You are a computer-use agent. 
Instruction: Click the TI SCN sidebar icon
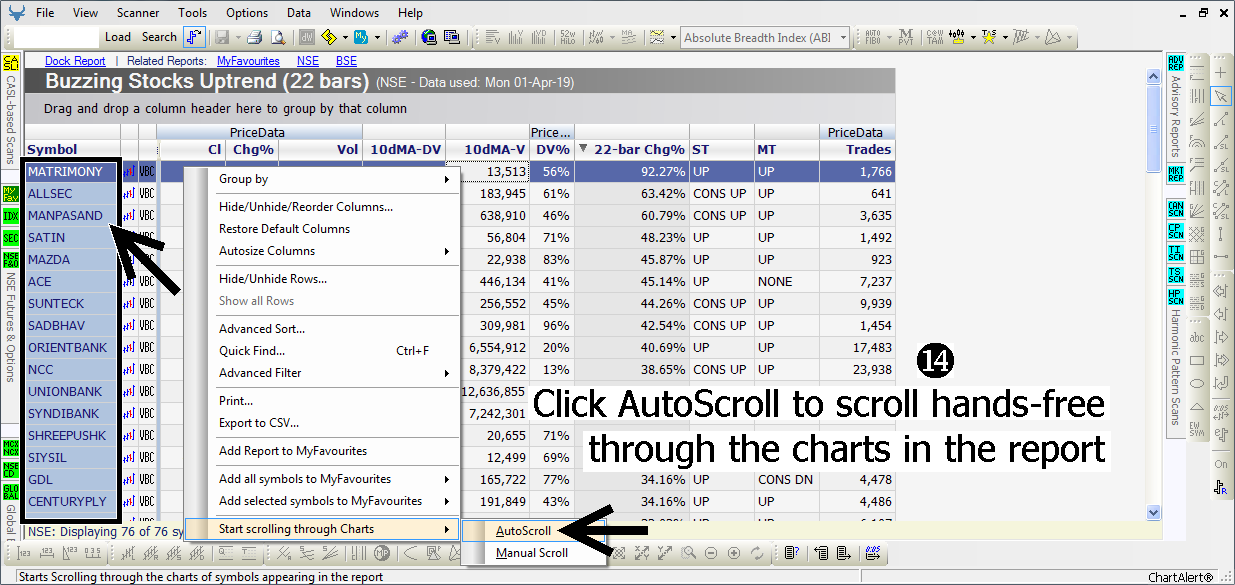point(1175,252)
